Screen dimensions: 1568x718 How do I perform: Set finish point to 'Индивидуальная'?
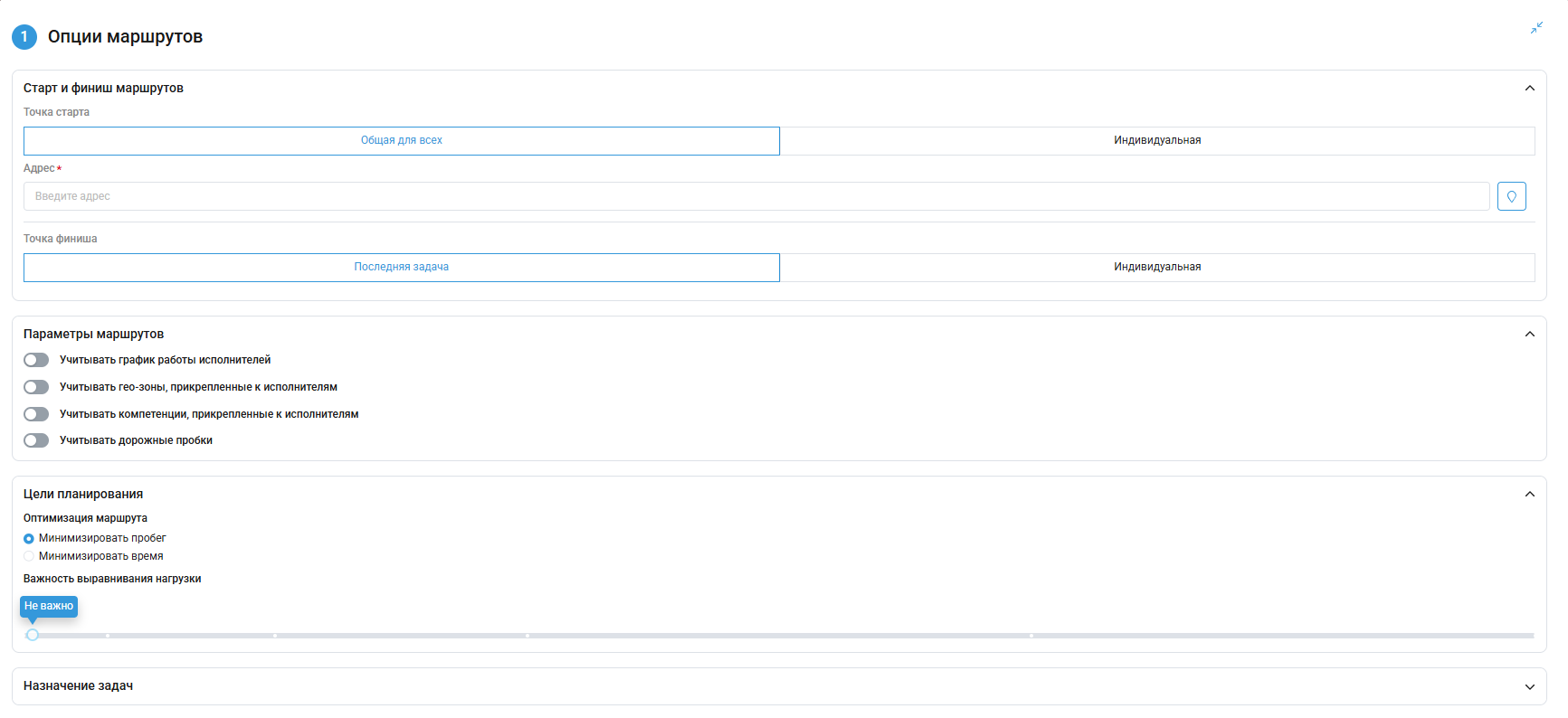pyautogui.click(x=1156, y=268)
